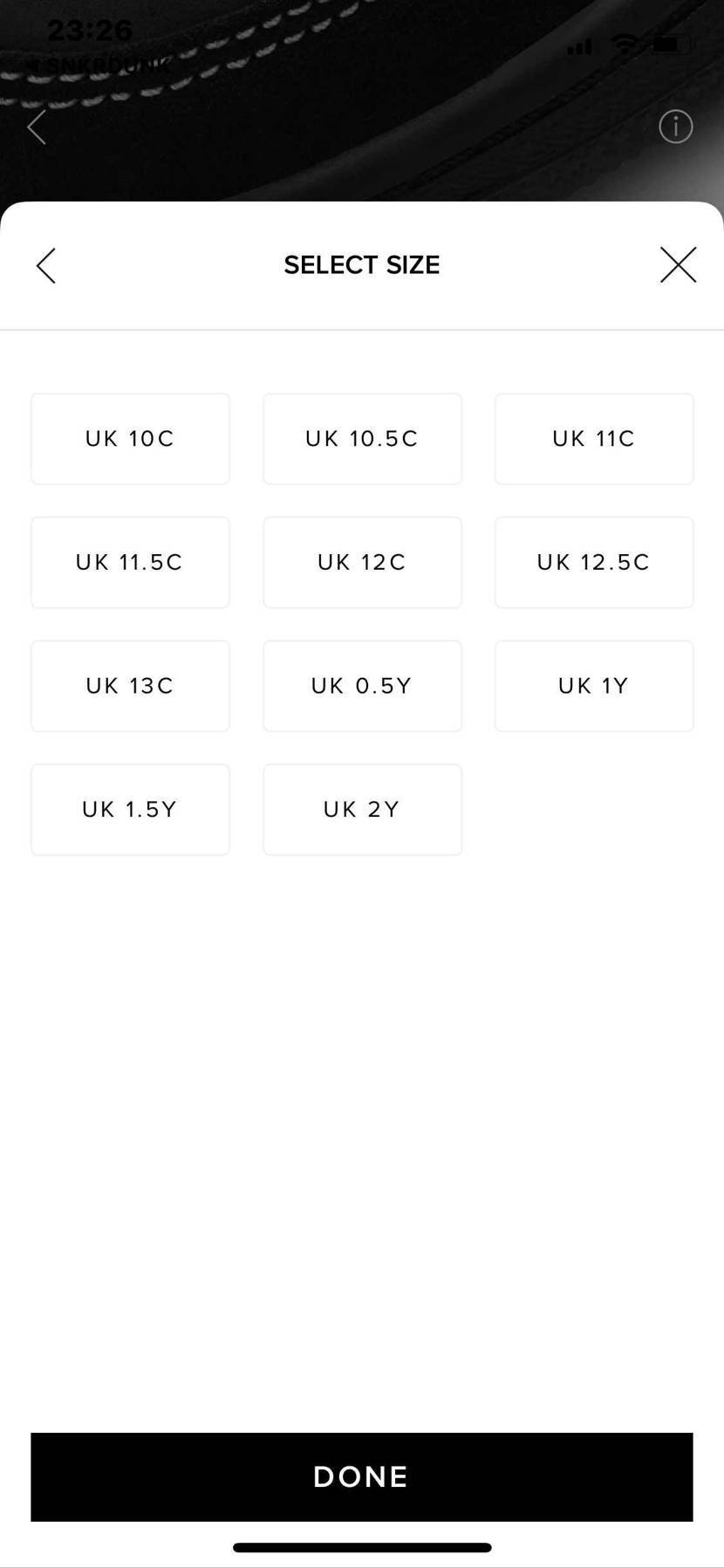The height and width of the screenshot is (1568, 724).
Task: Pick size UK 1Y
Action: 594,687
